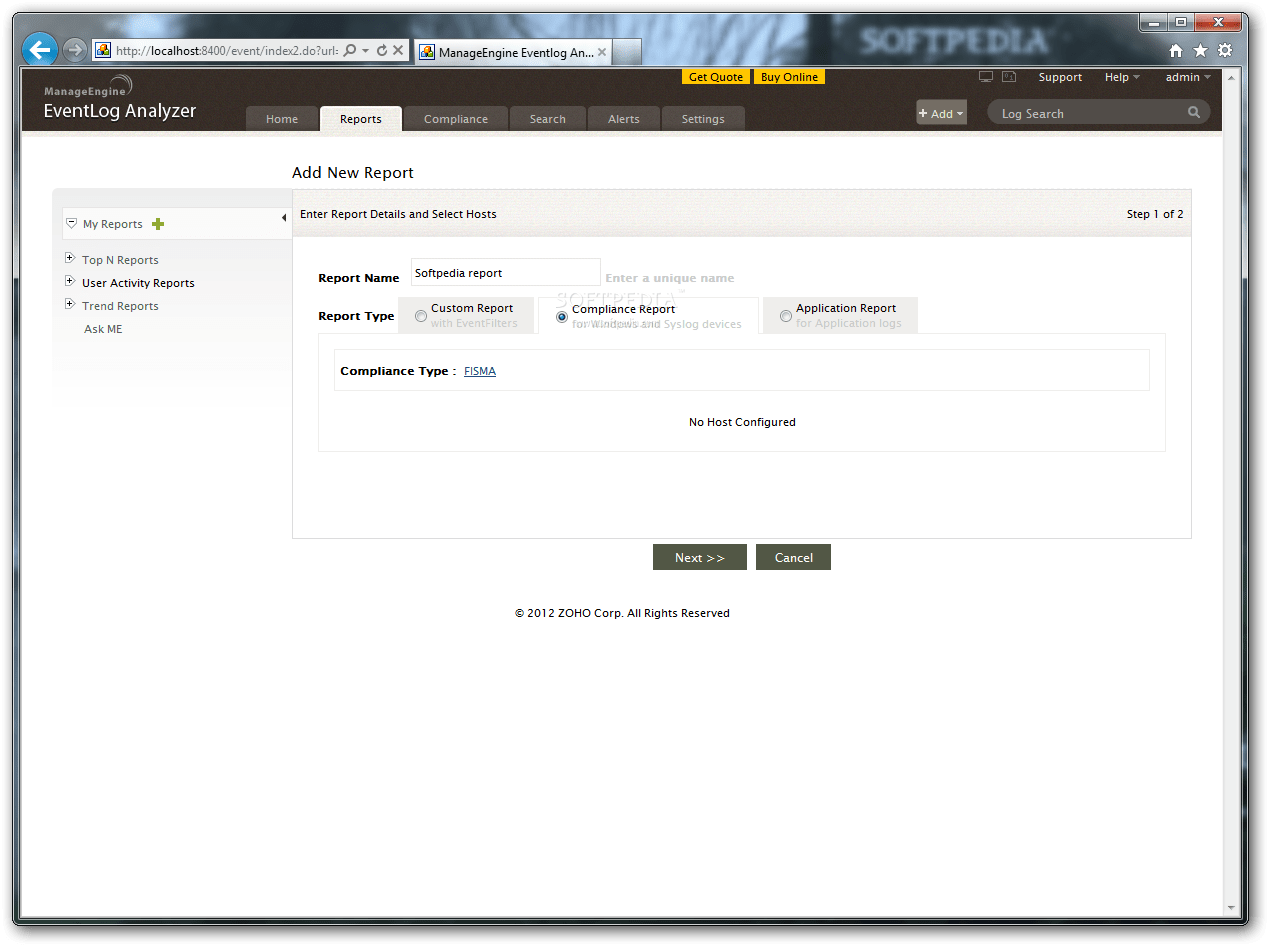Click the browser back arrow
Viewport: 1269px width, 946px height.
[39, 49]
